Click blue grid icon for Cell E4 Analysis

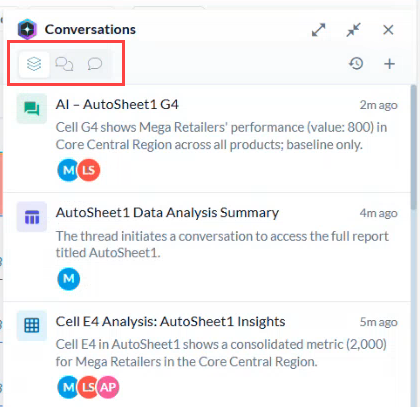coord(32,326)
